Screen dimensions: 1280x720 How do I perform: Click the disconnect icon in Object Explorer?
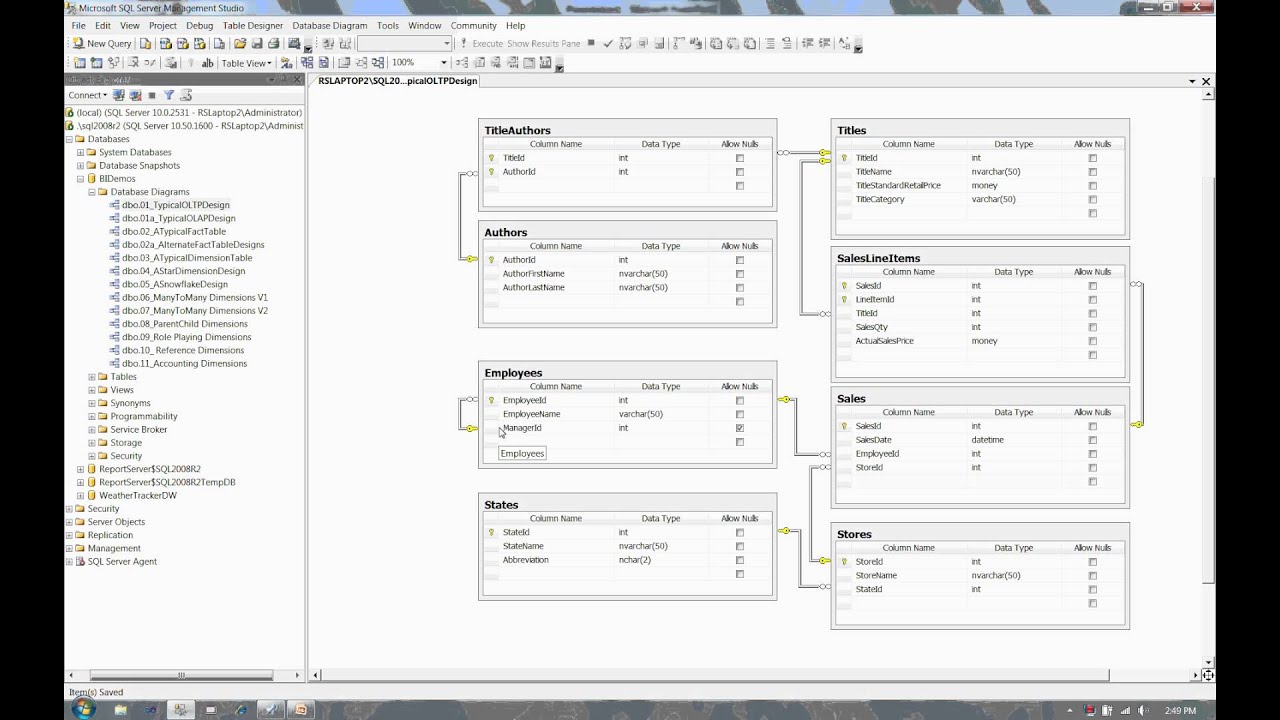pyautogui.click(x=135, y=95)
